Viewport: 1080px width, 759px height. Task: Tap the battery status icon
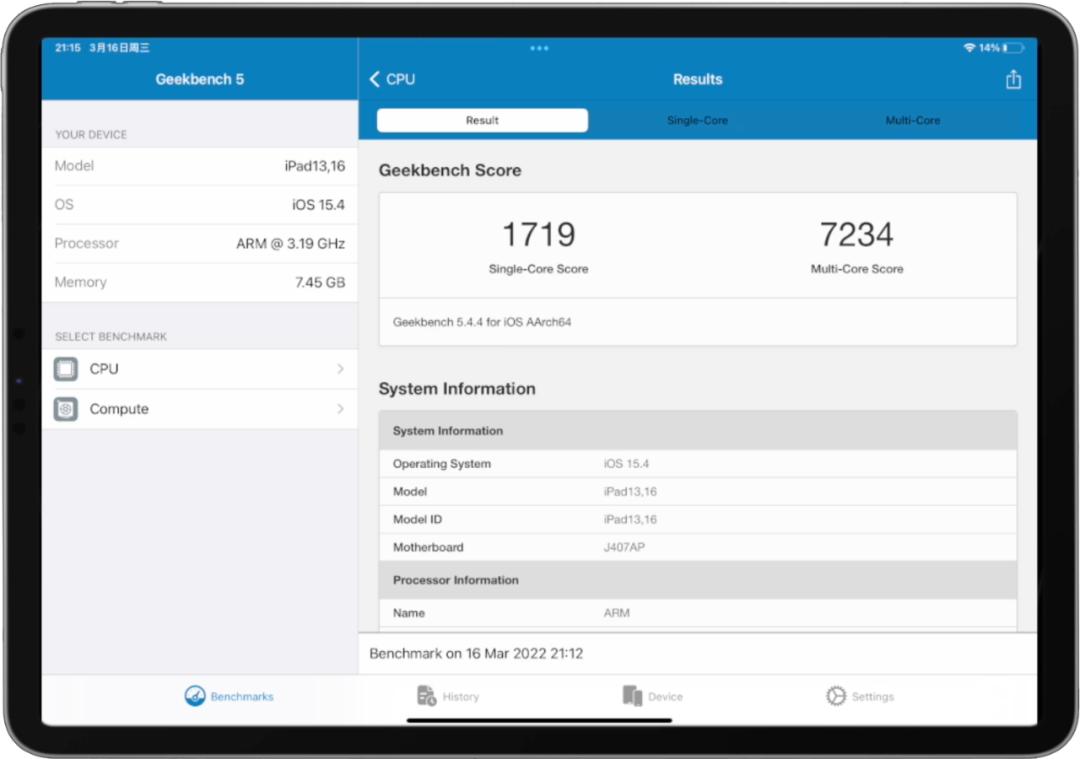click(1014, 48)
